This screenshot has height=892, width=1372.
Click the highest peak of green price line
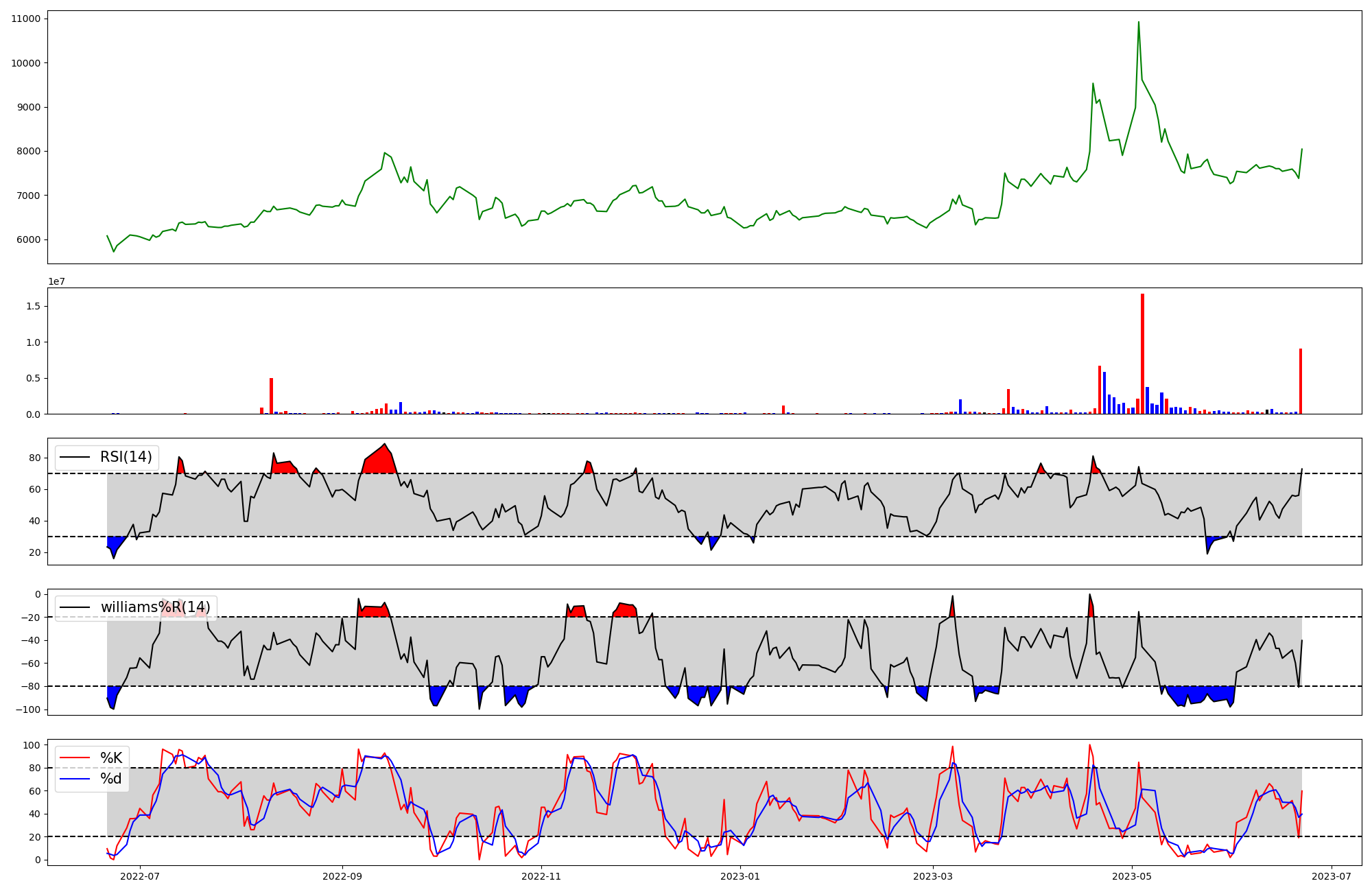pos(1139,23)
